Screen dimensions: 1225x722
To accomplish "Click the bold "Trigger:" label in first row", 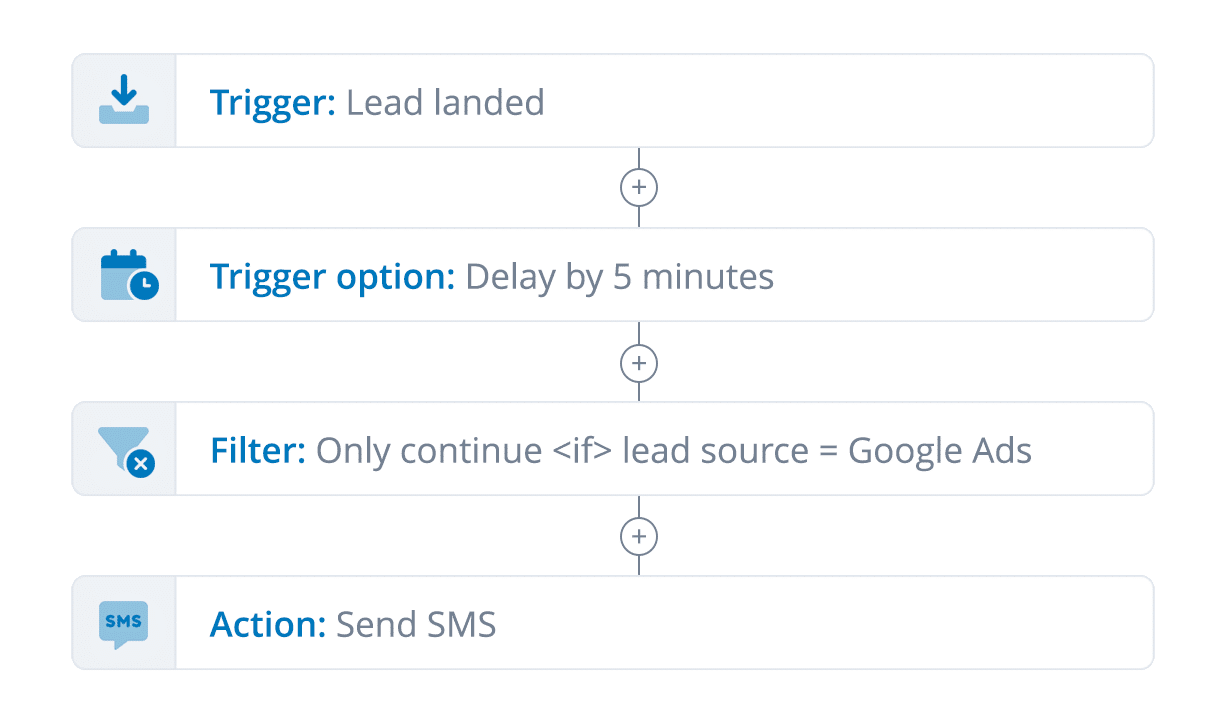I will [273, 102].
